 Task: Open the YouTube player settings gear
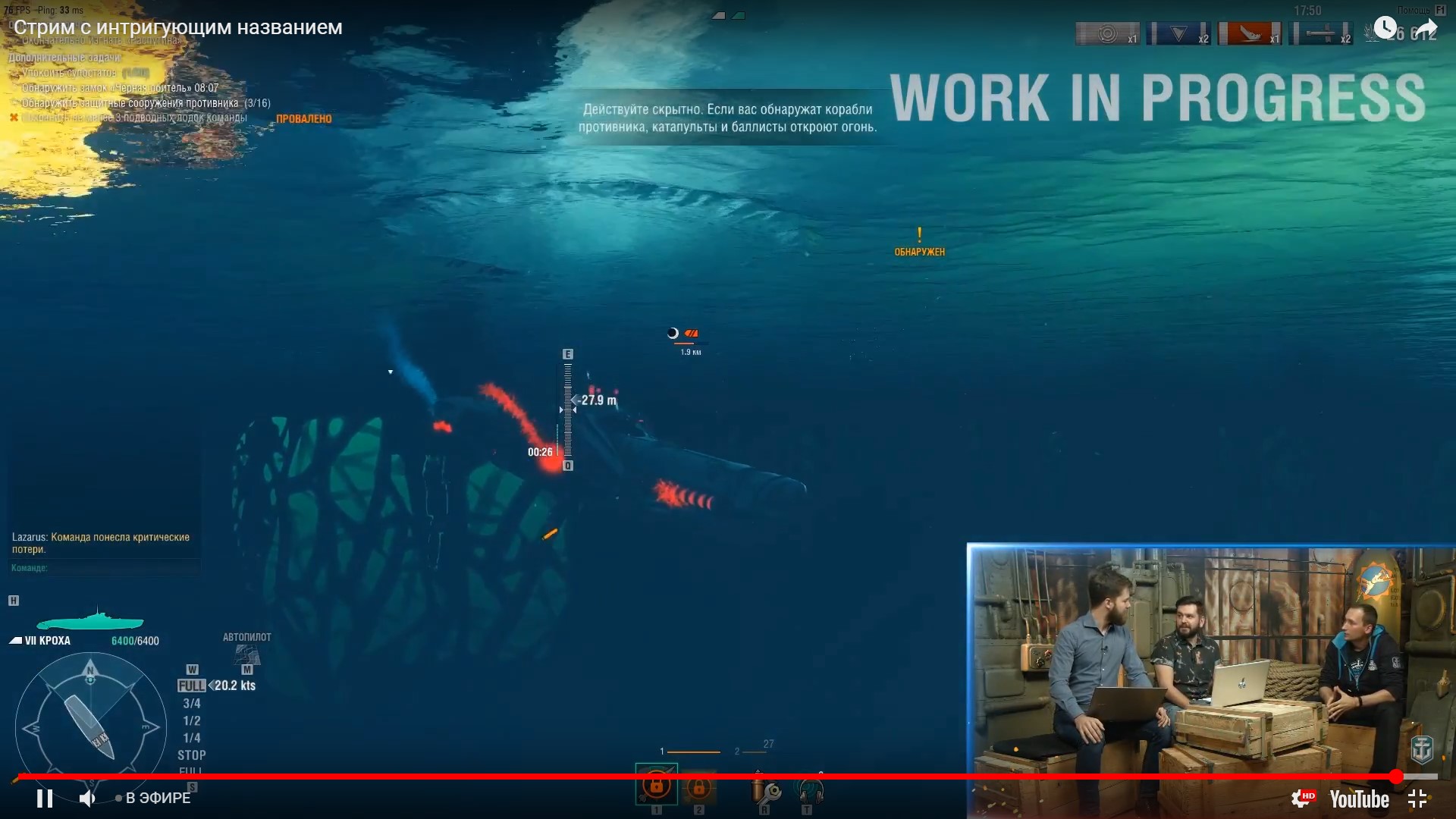[1301, 799]
